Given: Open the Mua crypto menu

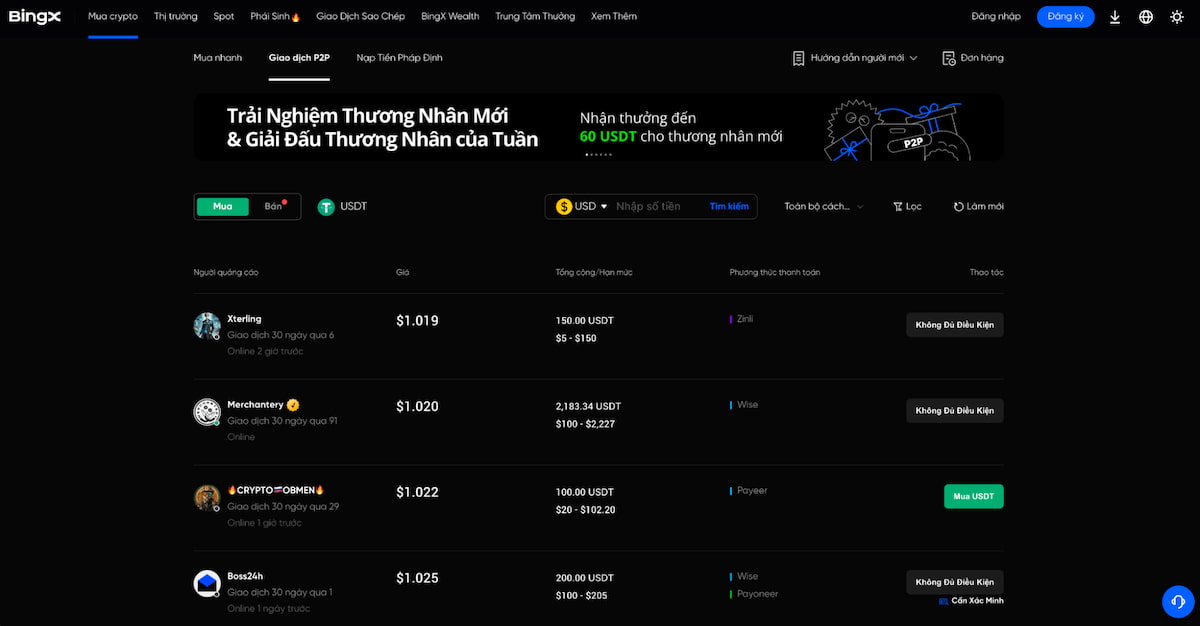Looking at the screenshot, I should [x=113, y=16].
